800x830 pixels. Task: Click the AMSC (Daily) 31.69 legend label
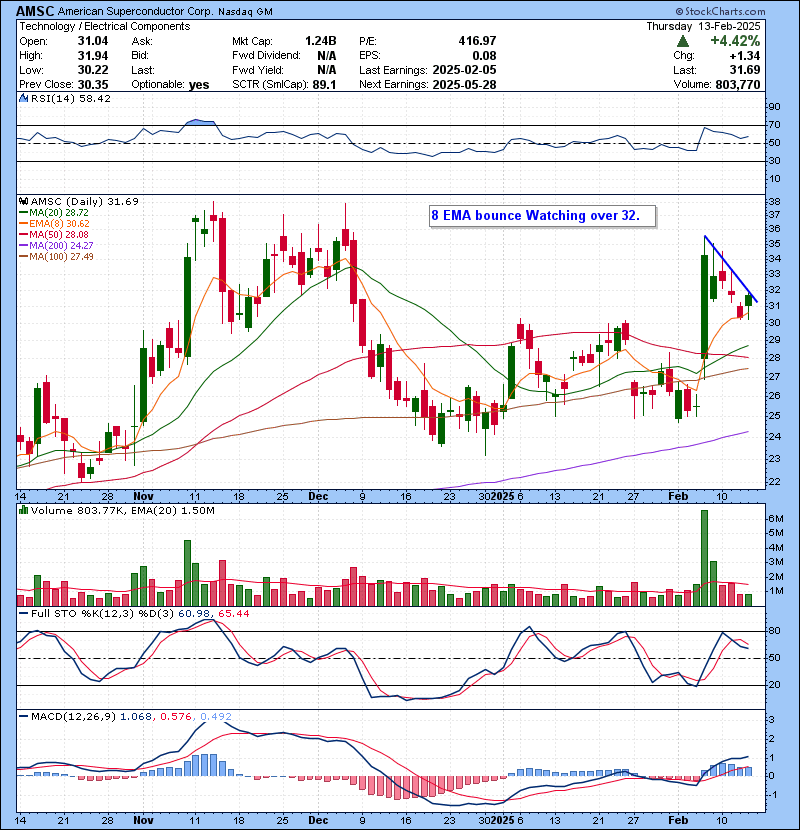click(x=84, y=201)
